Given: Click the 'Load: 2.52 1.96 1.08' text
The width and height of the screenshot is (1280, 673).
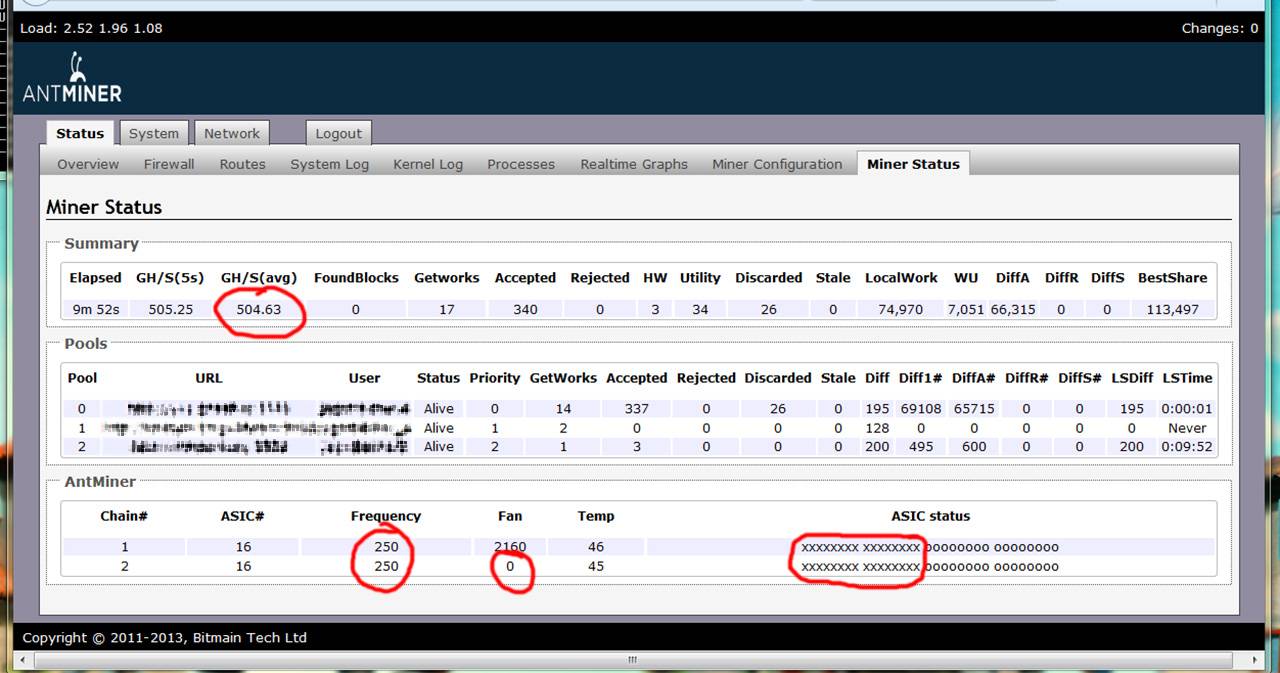Looking at the screenshot, I should pyautogui.click(x=91, y=28).
